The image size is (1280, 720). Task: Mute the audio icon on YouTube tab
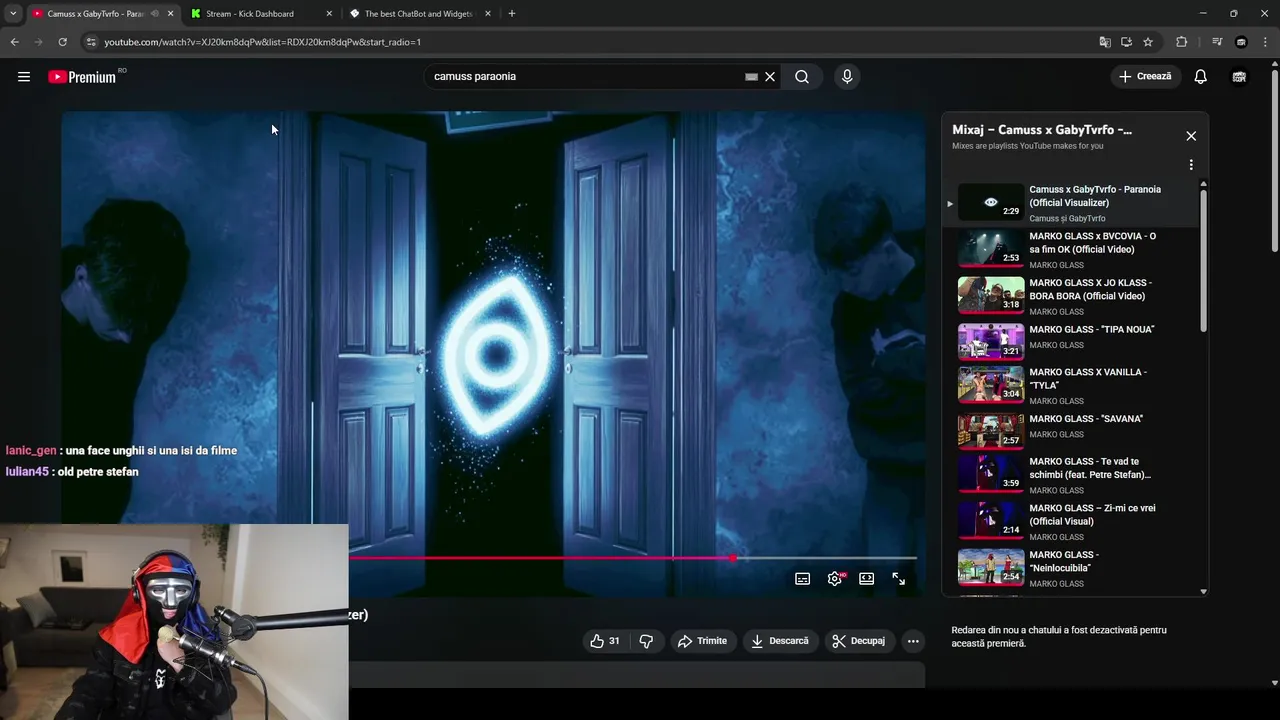(154, 14)
